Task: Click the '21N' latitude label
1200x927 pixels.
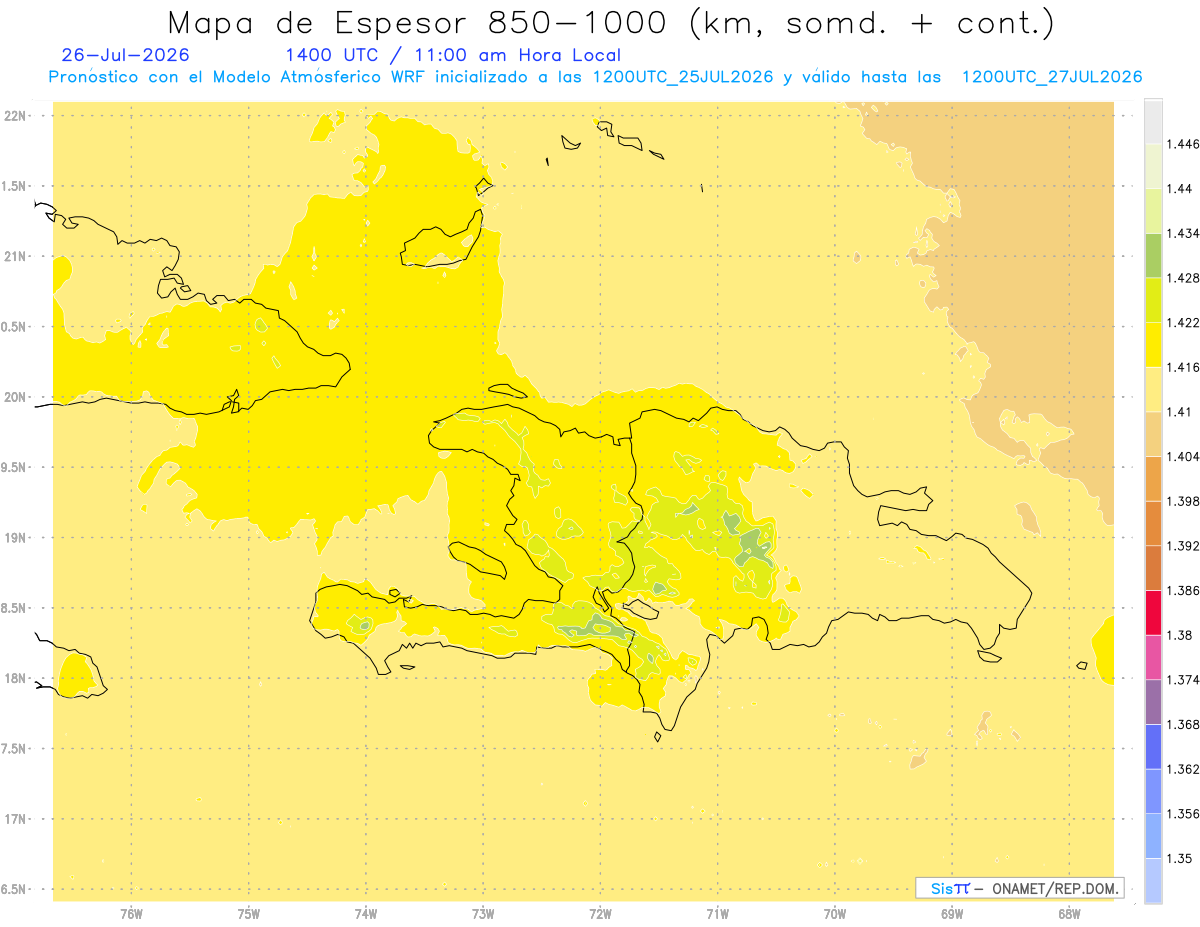Action: (15, 256)
